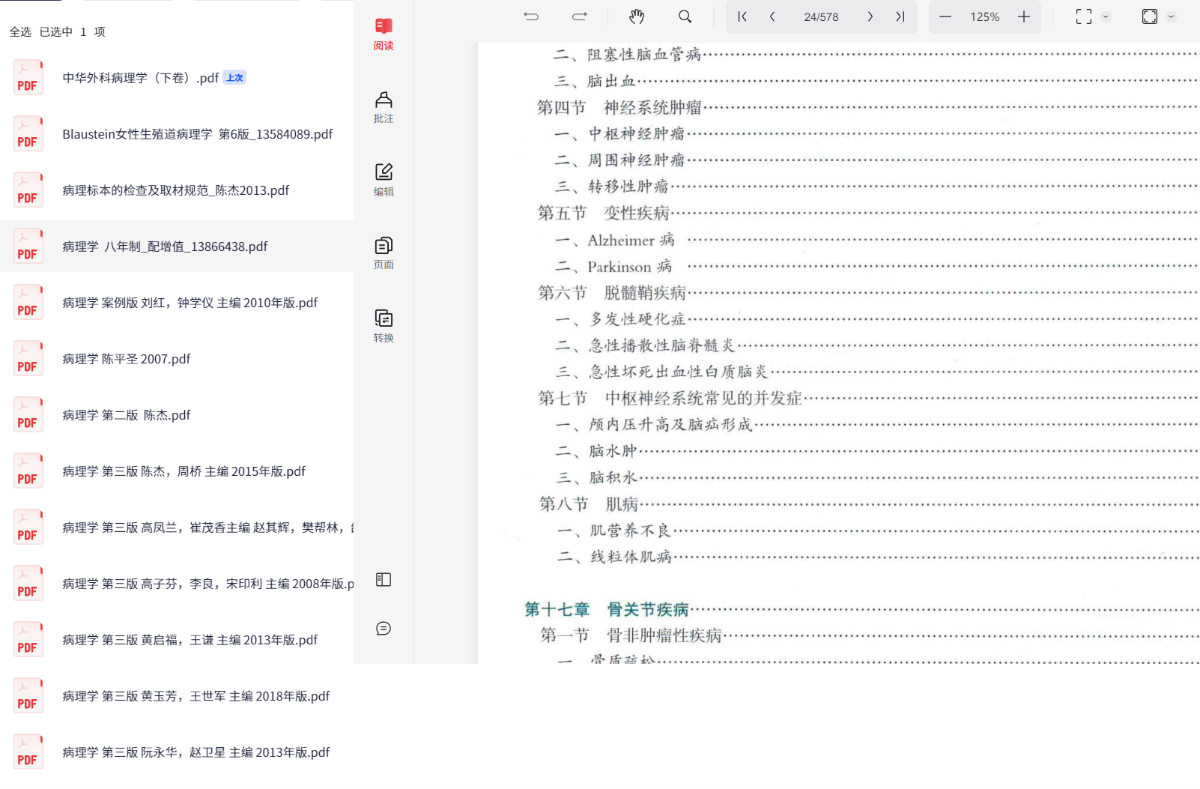This screenshot has height=789, width=1200.
Task: Go to the next page
Action: coord(870,17)
